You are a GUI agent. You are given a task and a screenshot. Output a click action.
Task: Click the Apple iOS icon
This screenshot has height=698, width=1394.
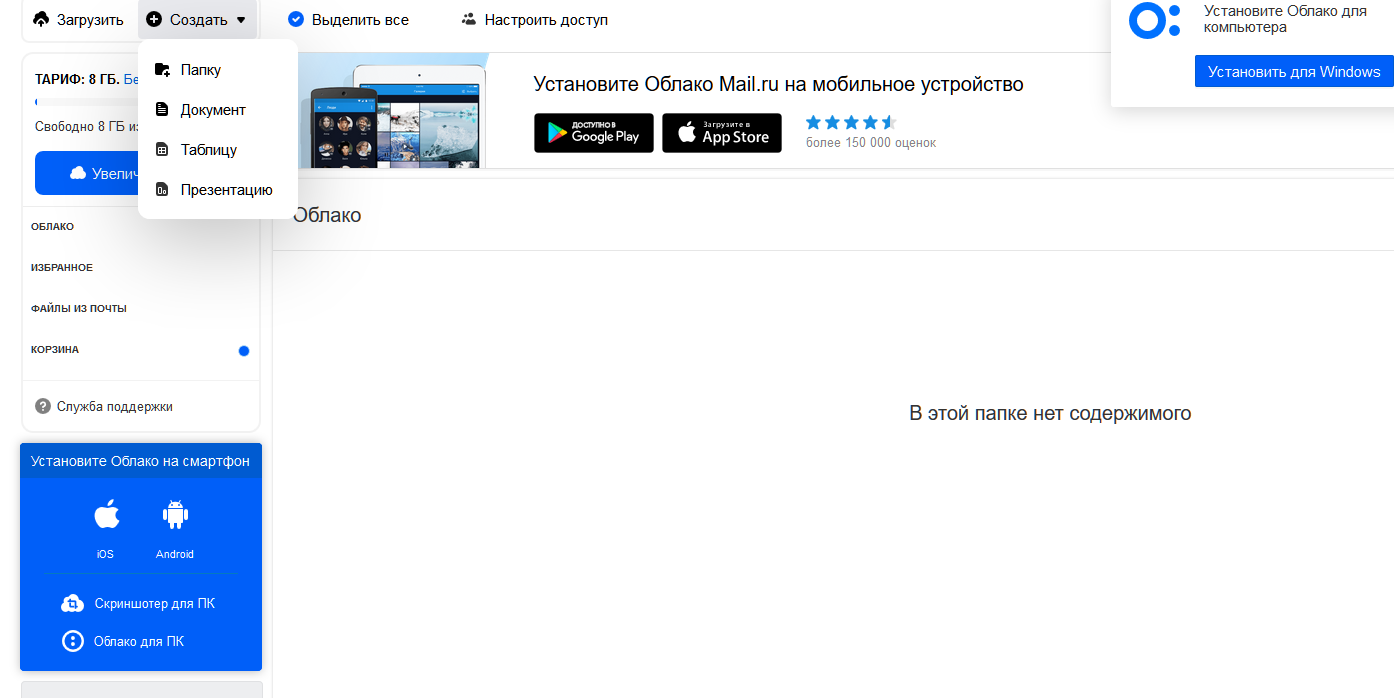pos(106,515)
